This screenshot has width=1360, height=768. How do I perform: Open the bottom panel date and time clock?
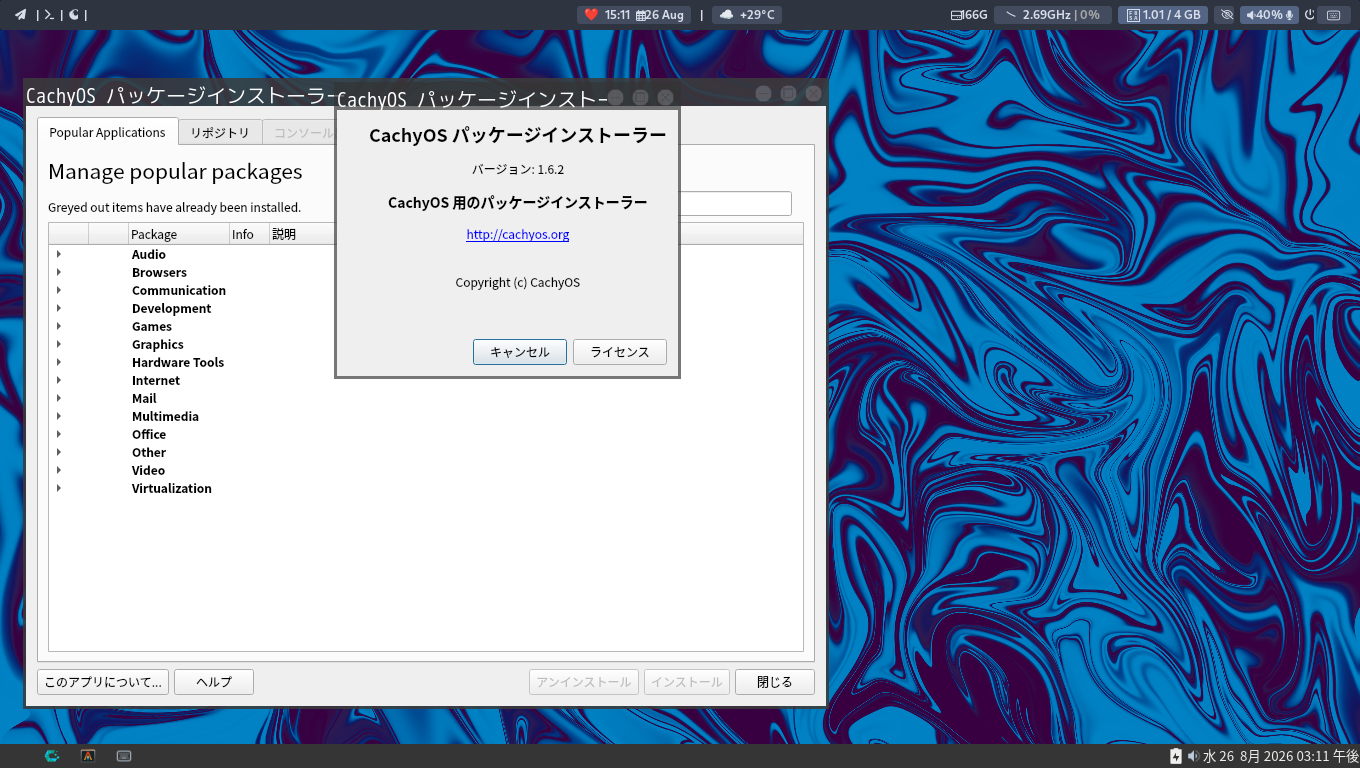(1281, 756)
